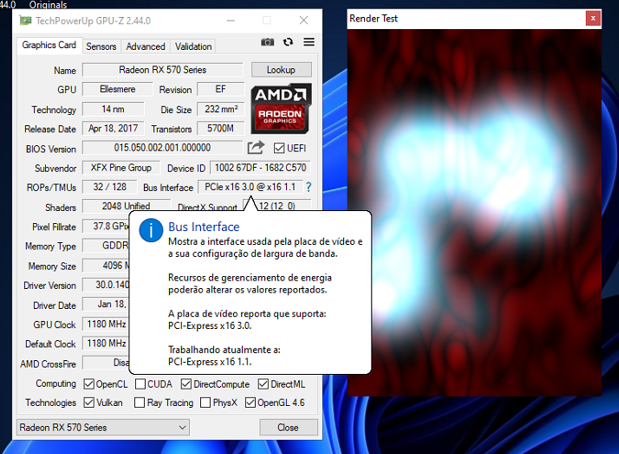Minimize the GPU-Z window
This screenshot has width=619, height=454.
231,20
